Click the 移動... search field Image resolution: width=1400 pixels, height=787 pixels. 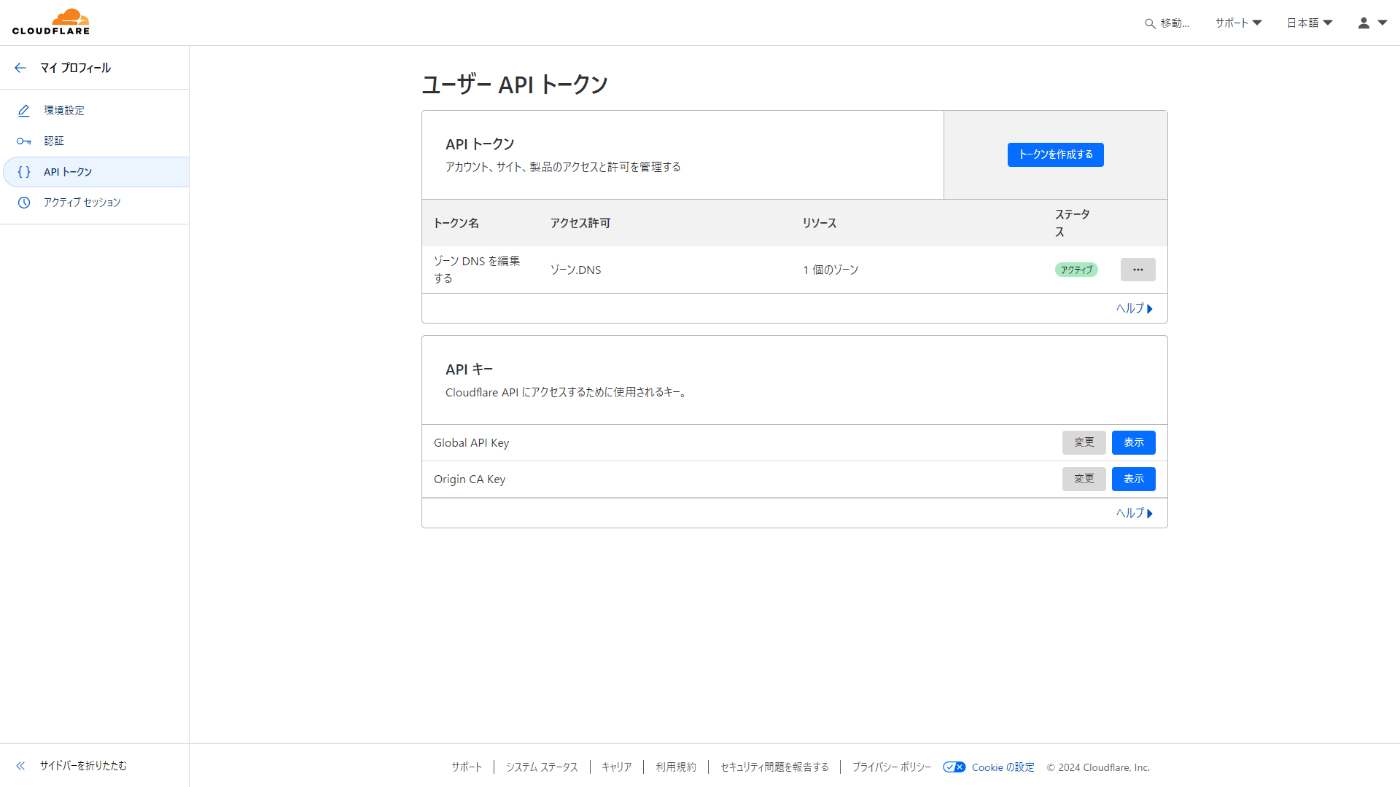(1167, 23)
